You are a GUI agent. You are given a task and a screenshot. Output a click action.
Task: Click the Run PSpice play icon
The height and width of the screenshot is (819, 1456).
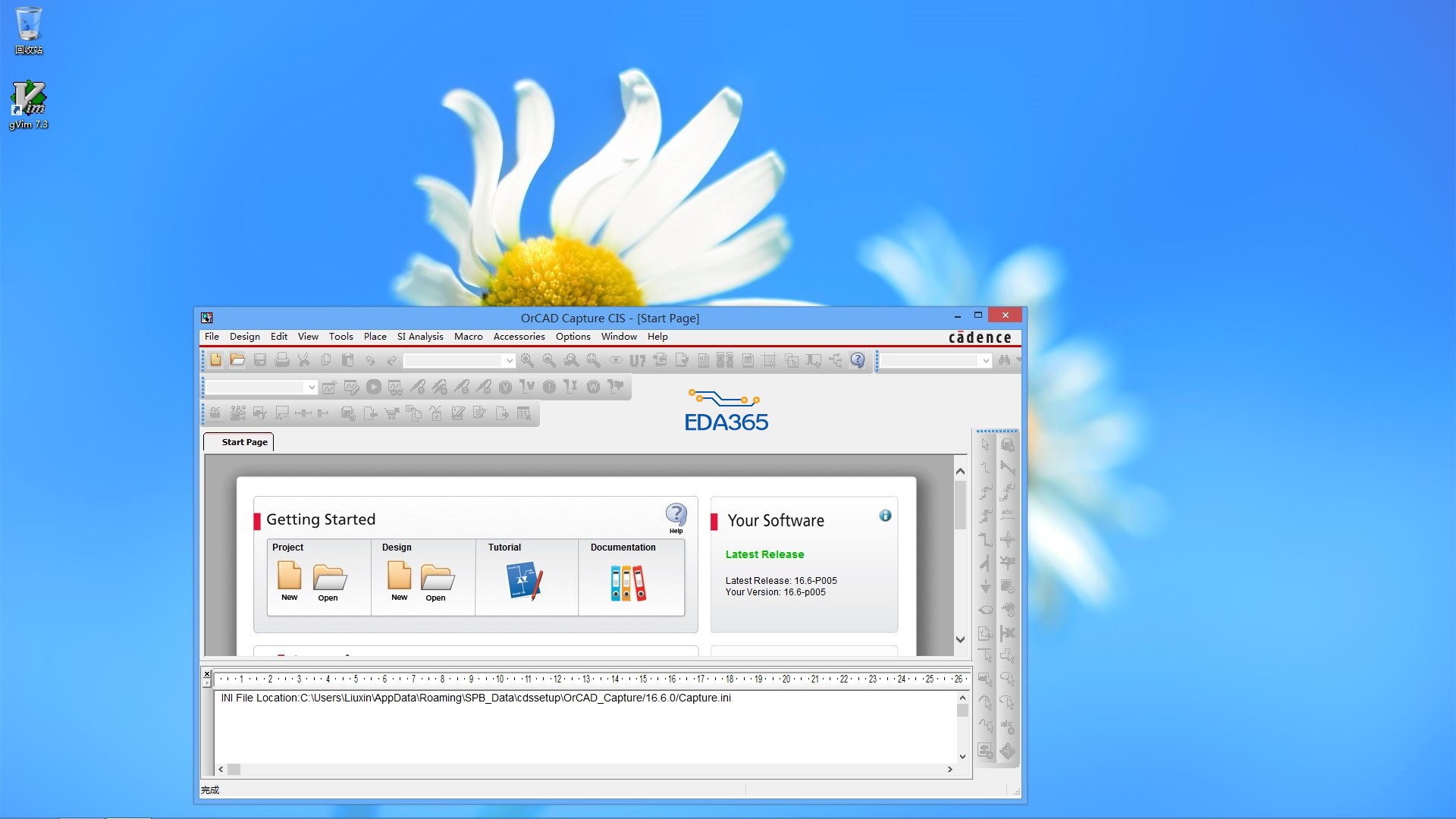[x=374, y=387]
